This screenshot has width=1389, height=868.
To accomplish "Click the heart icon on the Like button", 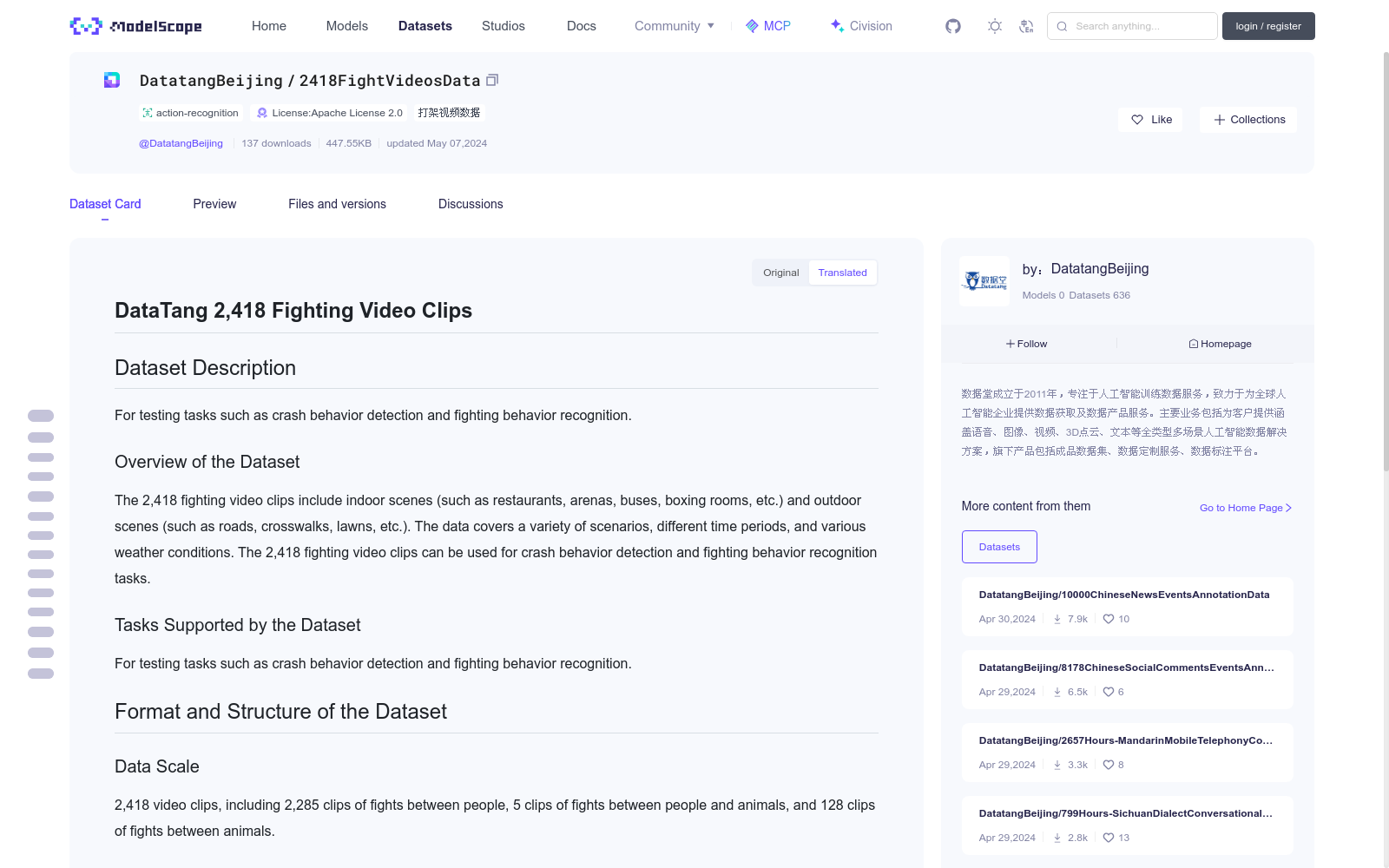I will pyautogui.click(x=1137, y=120).
